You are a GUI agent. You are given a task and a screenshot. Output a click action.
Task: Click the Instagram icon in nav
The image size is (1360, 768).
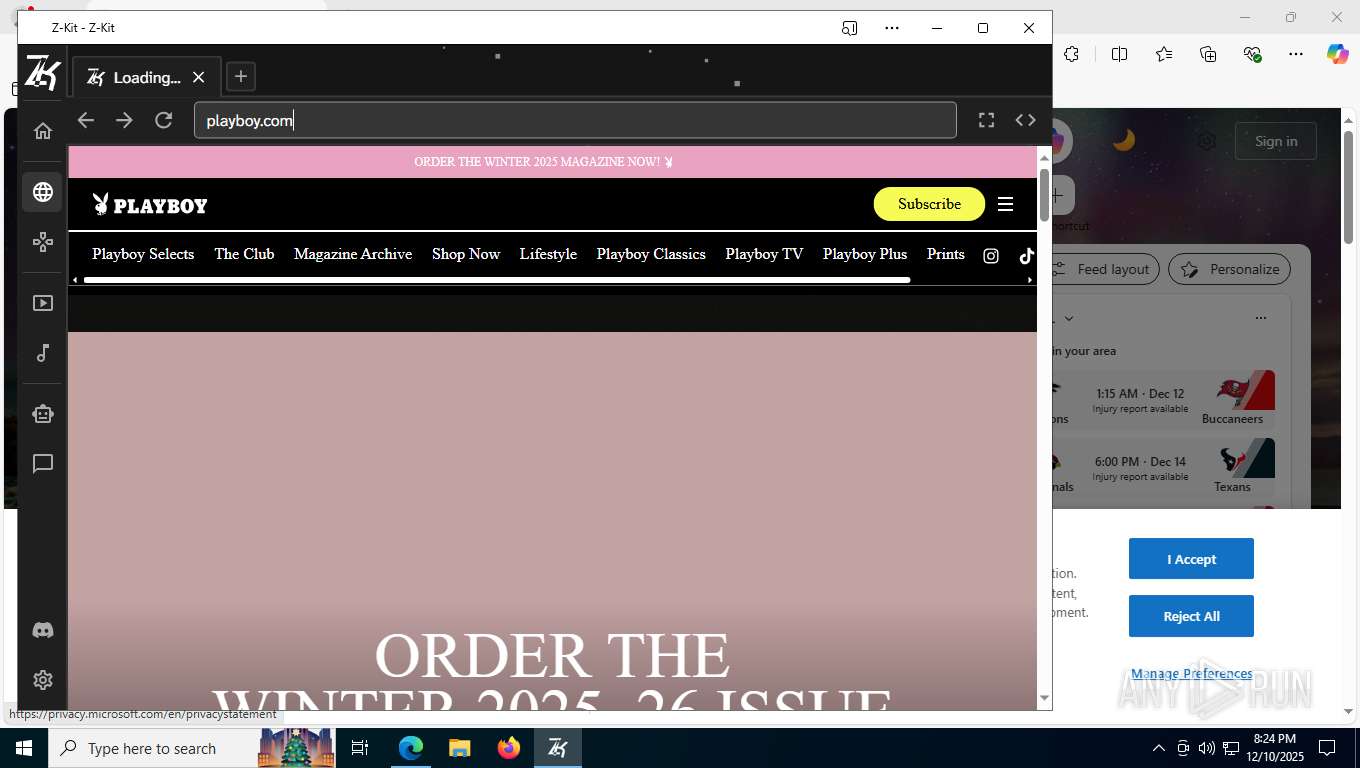click(x=991, y=256)
